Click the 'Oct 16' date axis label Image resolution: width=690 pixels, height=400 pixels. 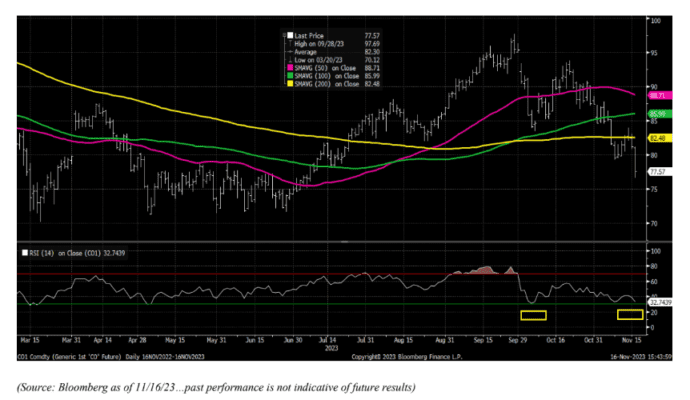pyautogui.click(x=555, y=340)
